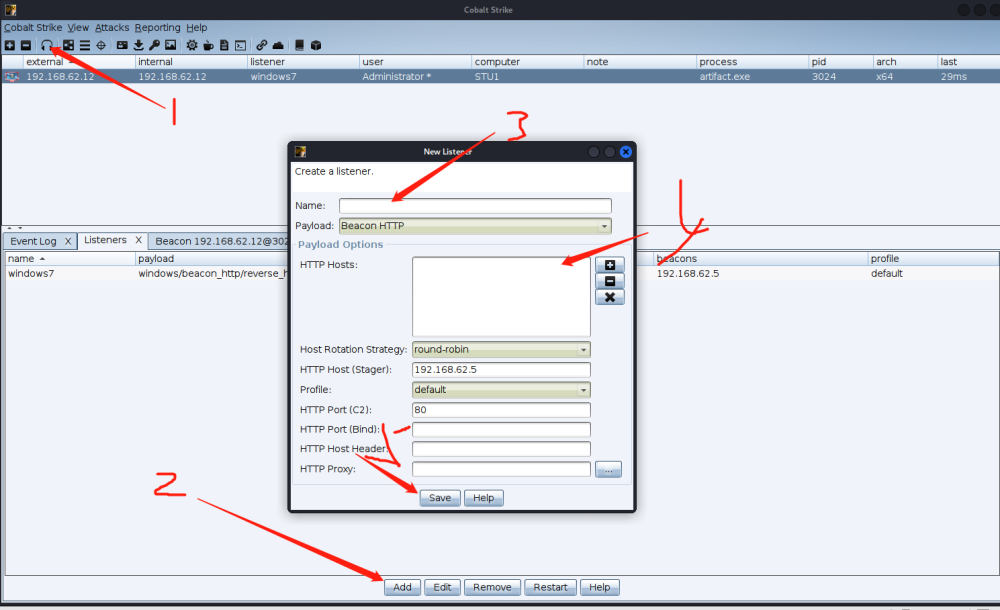Open screenshots via the picture icon
Image resolution: width=1000 pixels, height=610 pixels.
170,45
